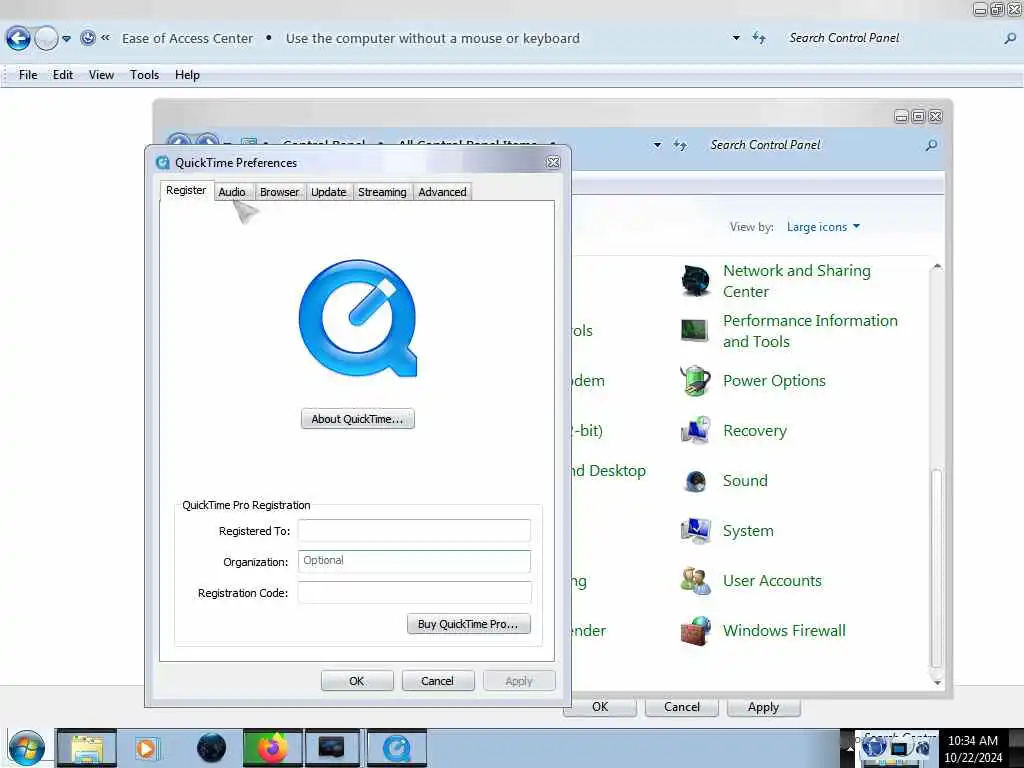Confirm QuickTime Preferences with OK

click(x=357, y=680)
